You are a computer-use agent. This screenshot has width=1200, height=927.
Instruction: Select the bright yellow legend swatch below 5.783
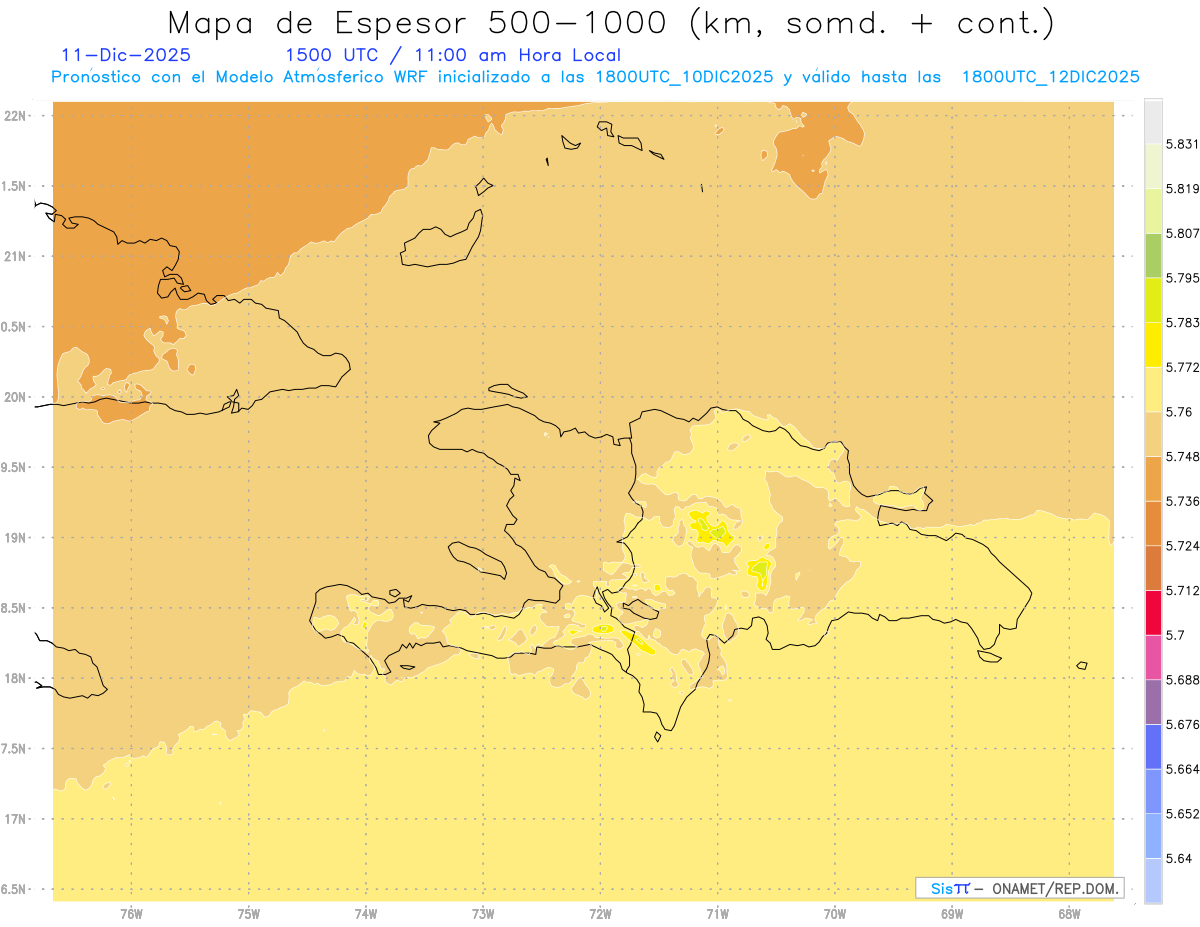(x=1153, y=344)
